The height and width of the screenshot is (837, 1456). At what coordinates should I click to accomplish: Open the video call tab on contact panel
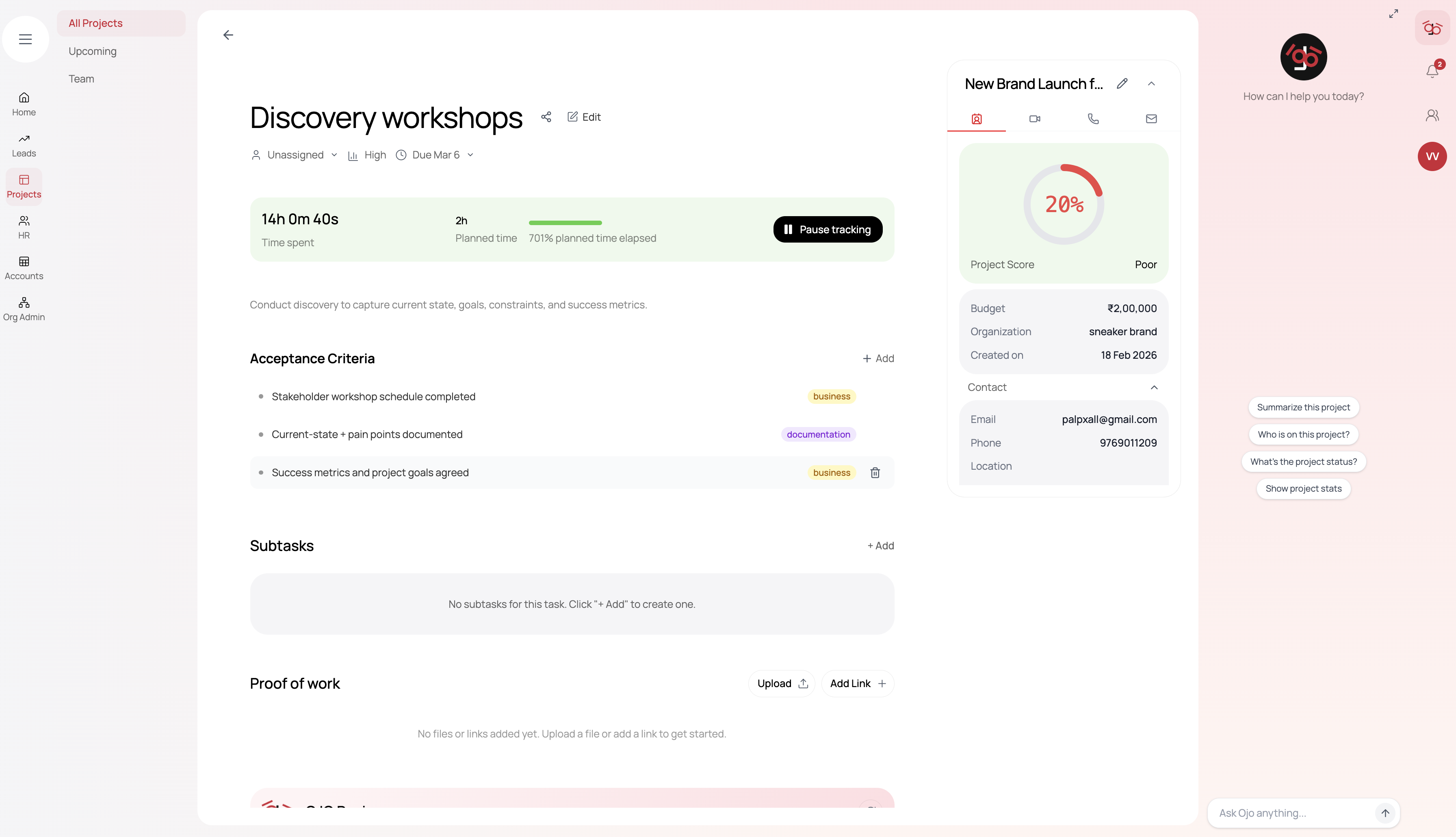[x=1035, y=119]
